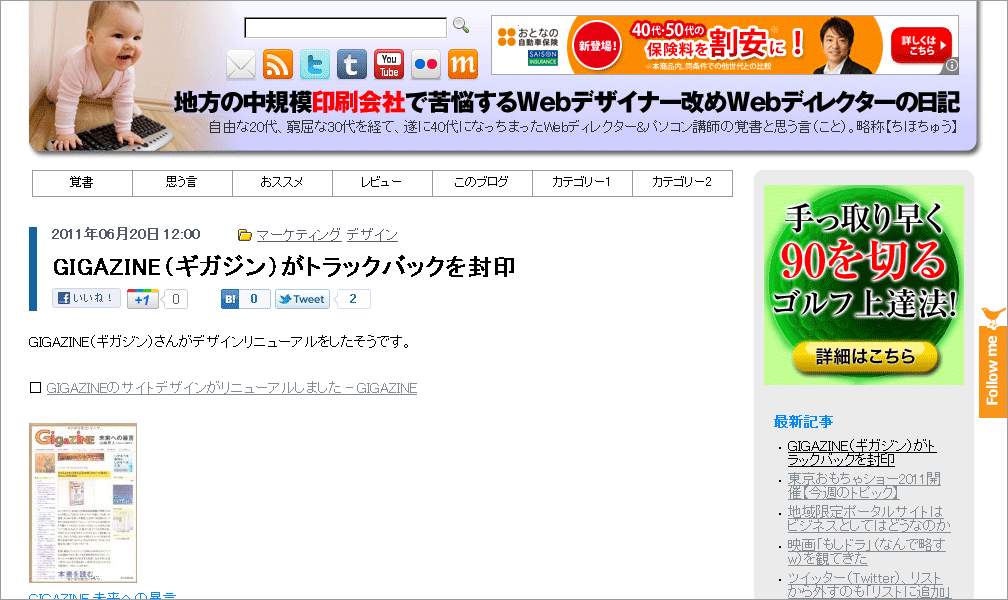Screen dimensions: 1008x600
Task: Click the folder icon beside categories
Action: 244,235
